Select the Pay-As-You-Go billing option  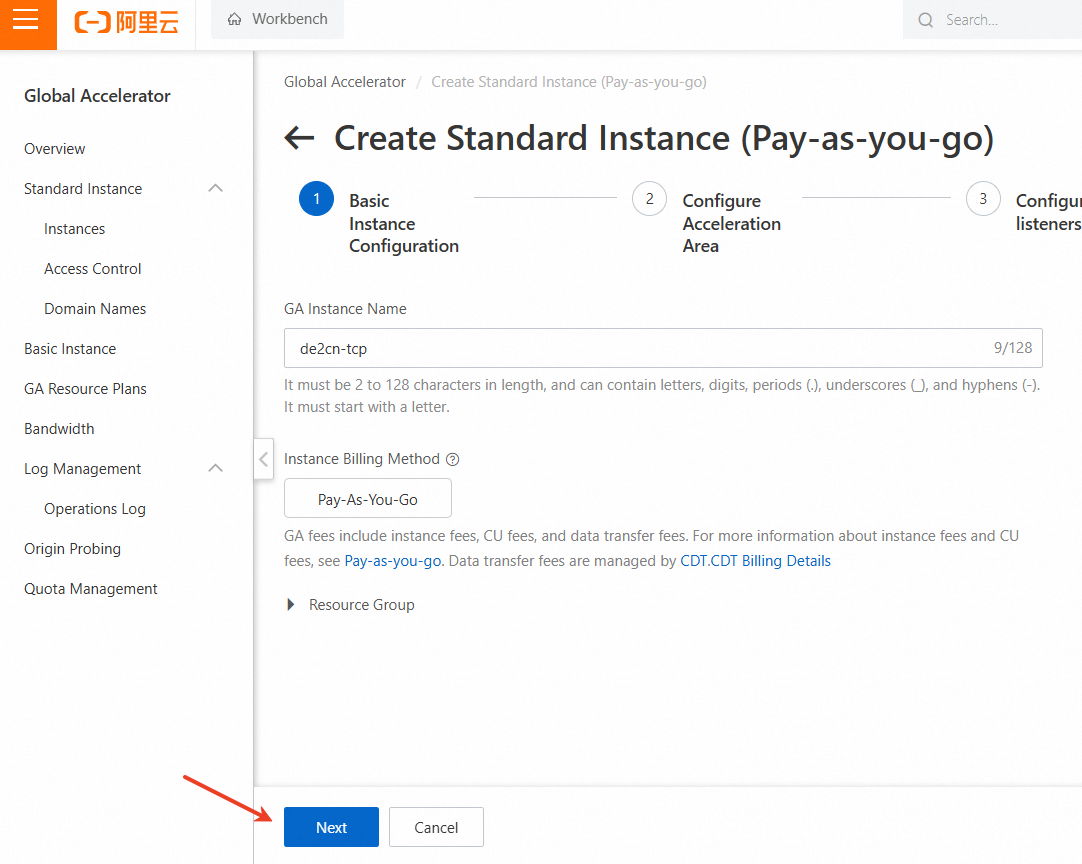(367, 499)
